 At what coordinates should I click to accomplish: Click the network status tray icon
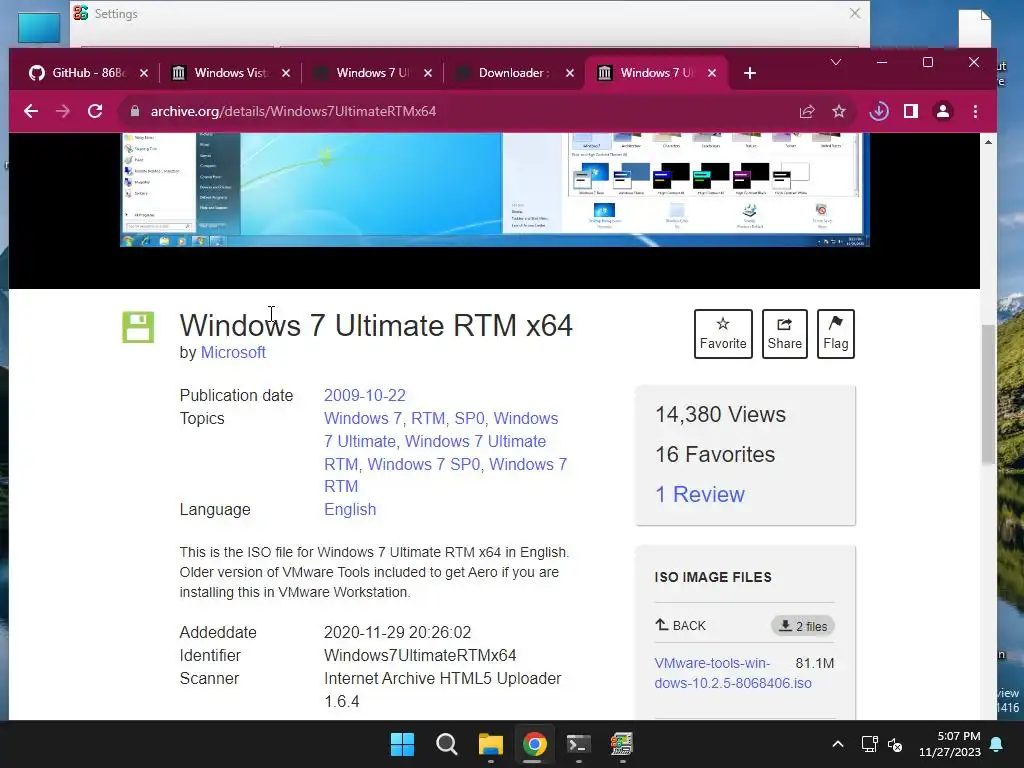(869, 744)
